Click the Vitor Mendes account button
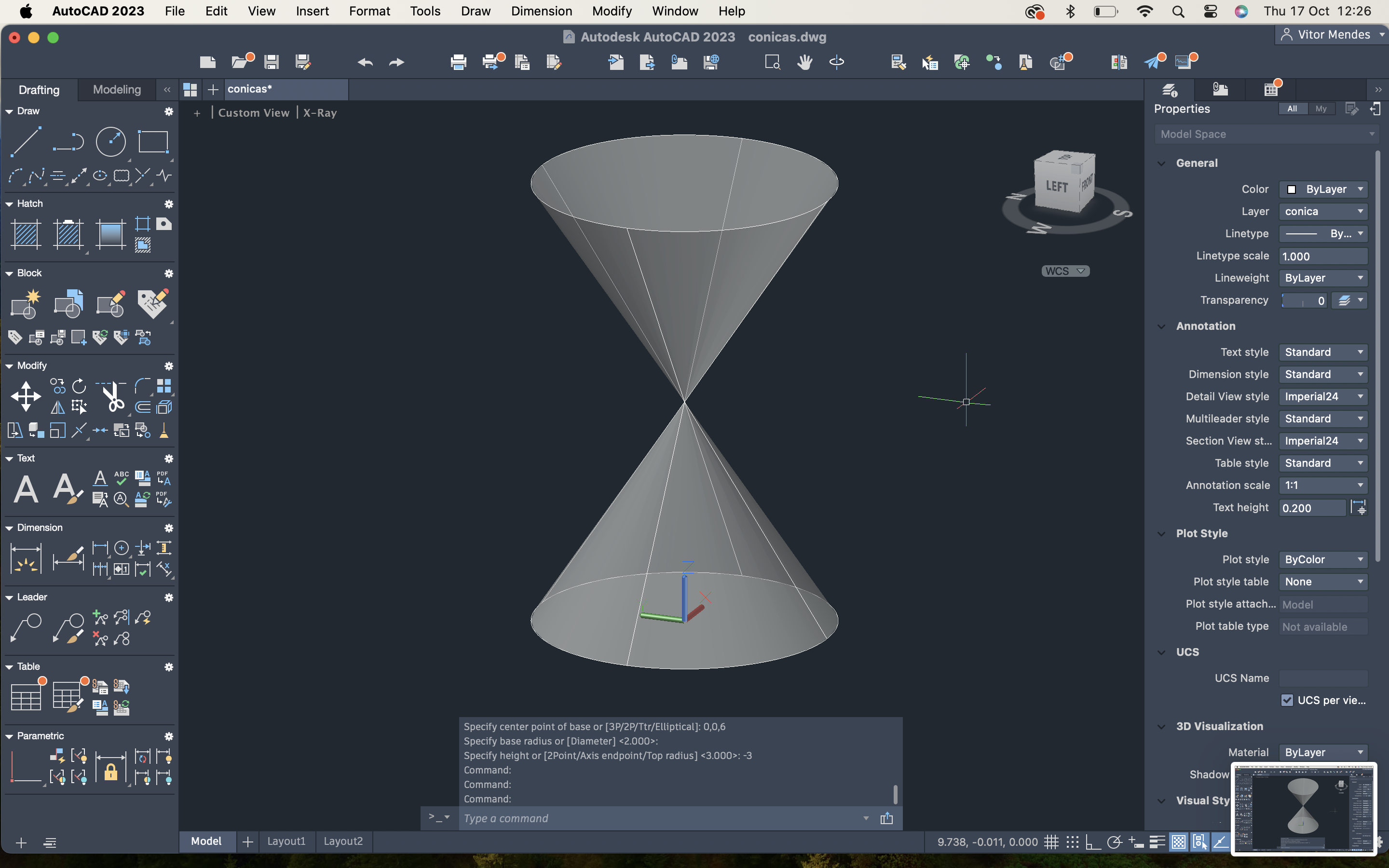1389x868 pixels. [1332, 34]
